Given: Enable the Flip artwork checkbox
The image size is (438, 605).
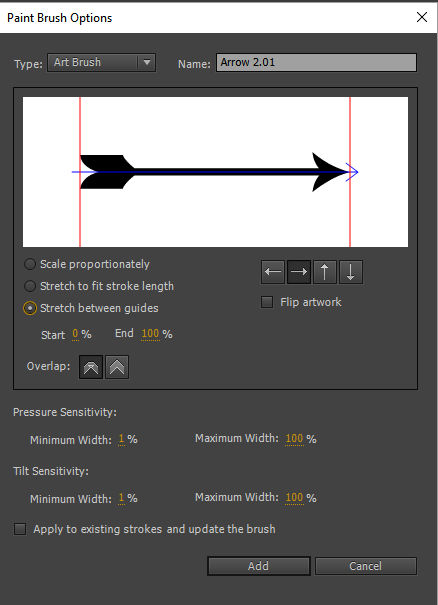Looking at the screenshot, I should point(267,302).
